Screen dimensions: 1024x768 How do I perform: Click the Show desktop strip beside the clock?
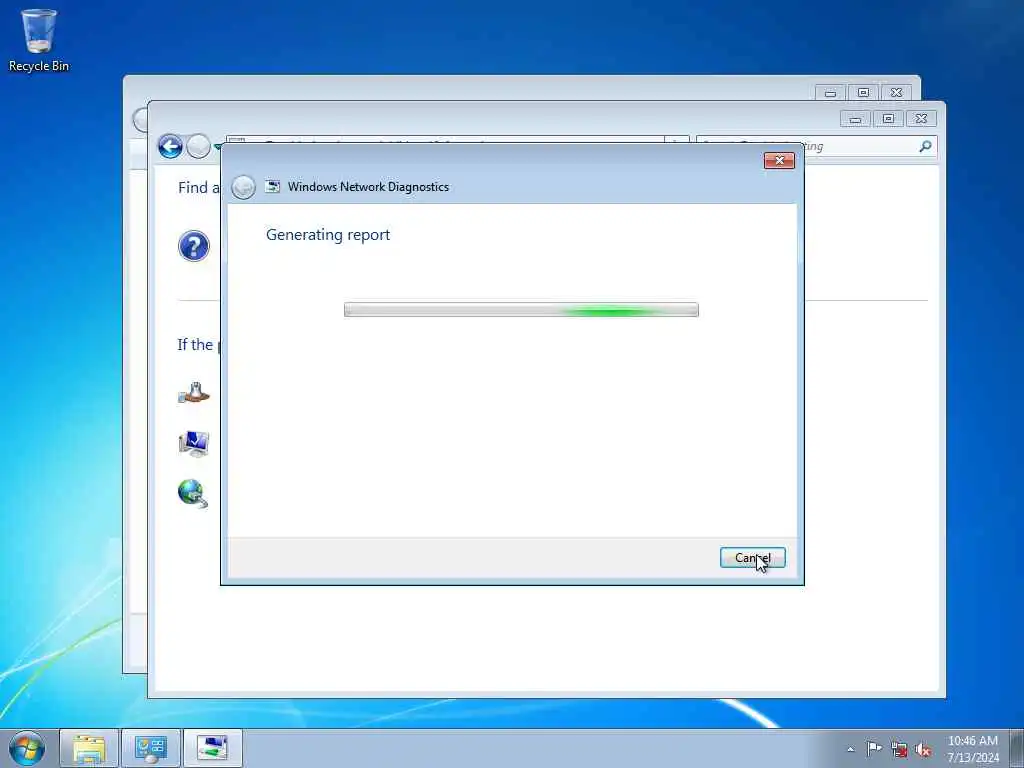click(x=1016, y=748)
